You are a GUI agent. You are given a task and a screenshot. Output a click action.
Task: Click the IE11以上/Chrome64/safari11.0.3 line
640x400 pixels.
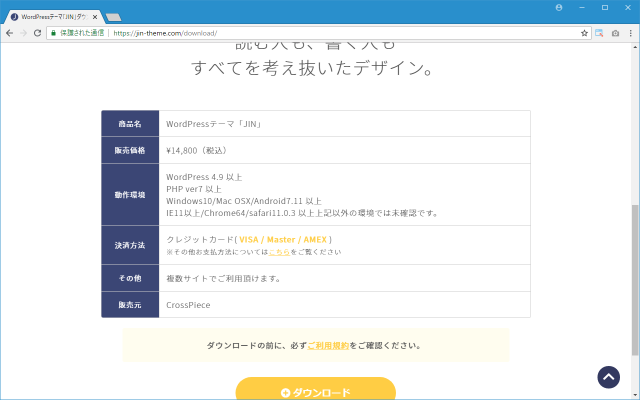coord(302,213)
